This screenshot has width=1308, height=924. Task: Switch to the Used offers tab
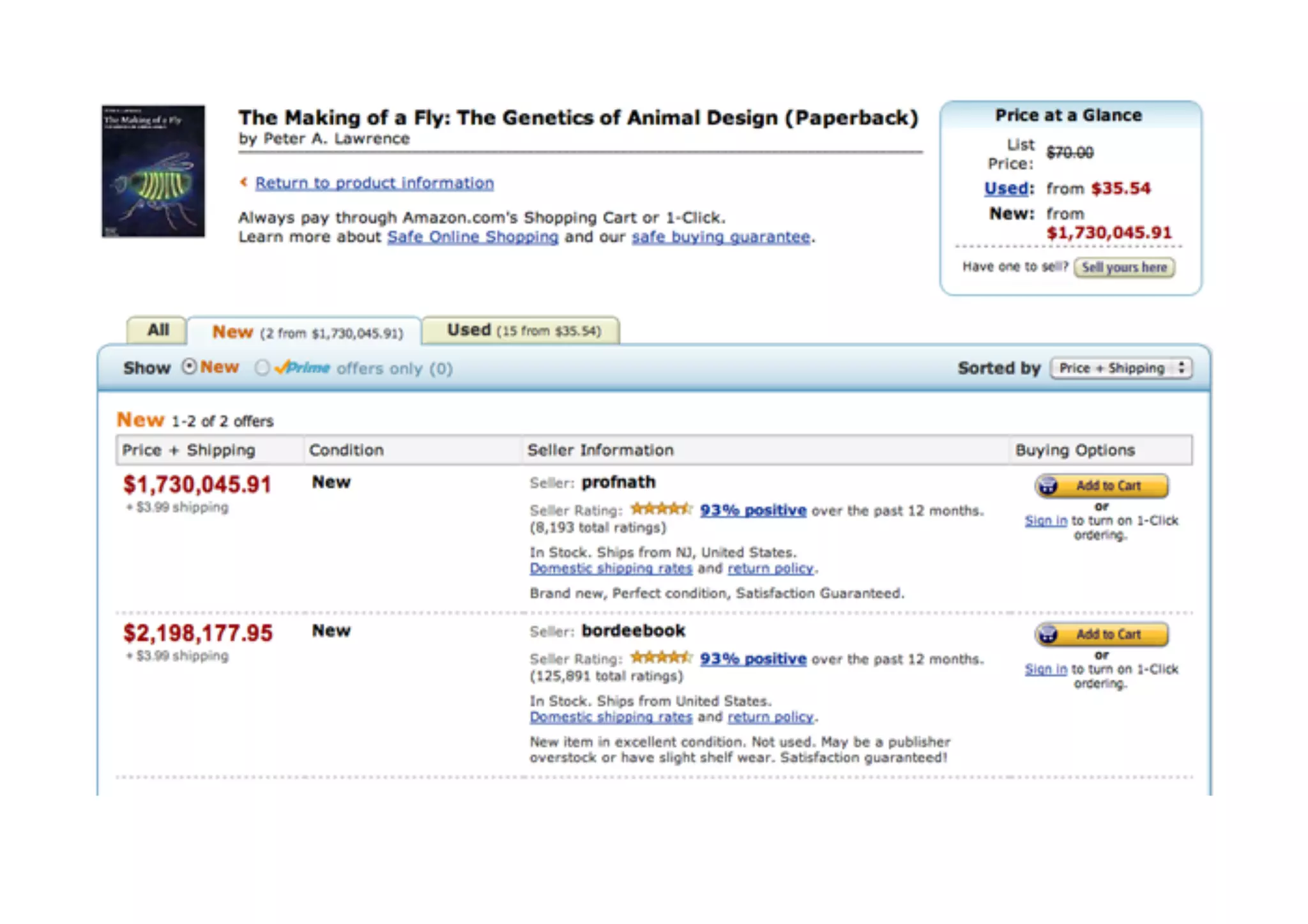click(x=522, y=330)
